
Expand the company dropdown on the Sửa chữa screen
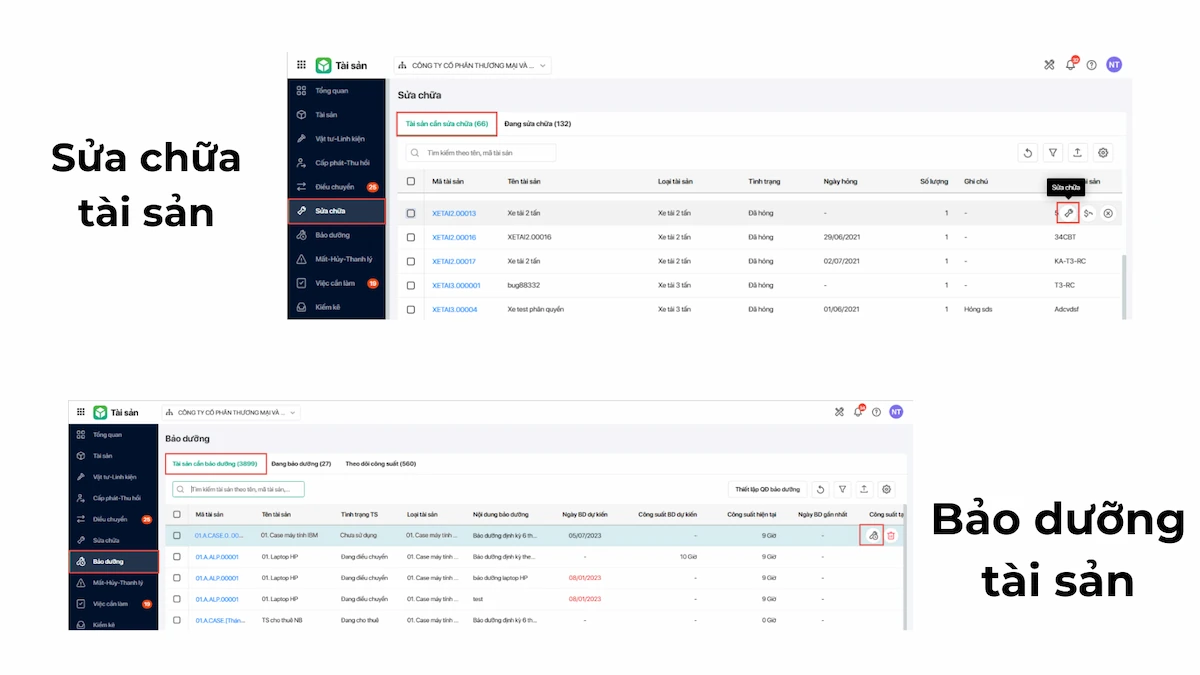pyautogui.click(x=473, y=65)
